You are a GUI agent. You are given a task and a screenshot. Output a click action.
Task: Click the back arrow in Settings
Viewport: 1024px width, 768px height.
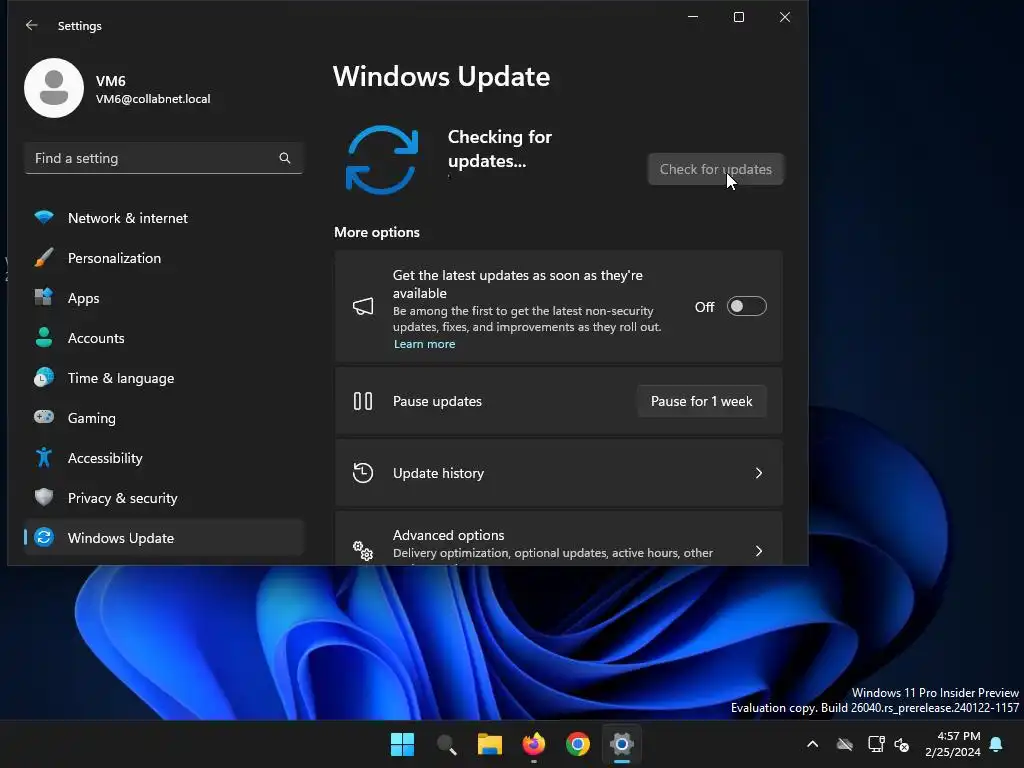(x=31, y=25)
